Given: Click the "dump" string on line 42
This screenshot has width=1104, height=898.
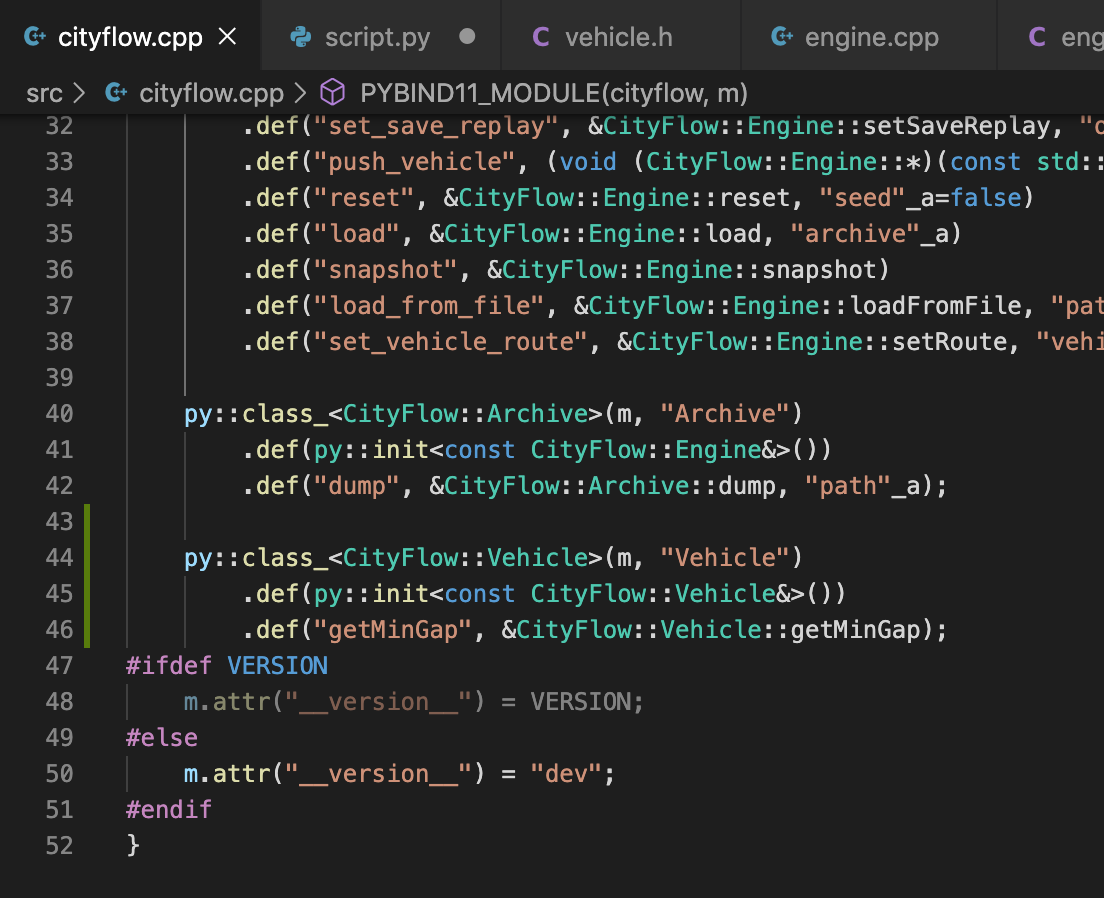Looking at the screenshot, I should (357, 486).
